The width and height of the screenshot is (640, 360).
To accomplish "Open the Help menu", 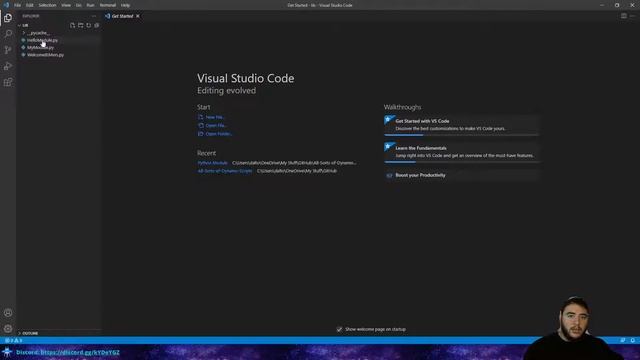I will pyautogui.click(x=125, y=5).
